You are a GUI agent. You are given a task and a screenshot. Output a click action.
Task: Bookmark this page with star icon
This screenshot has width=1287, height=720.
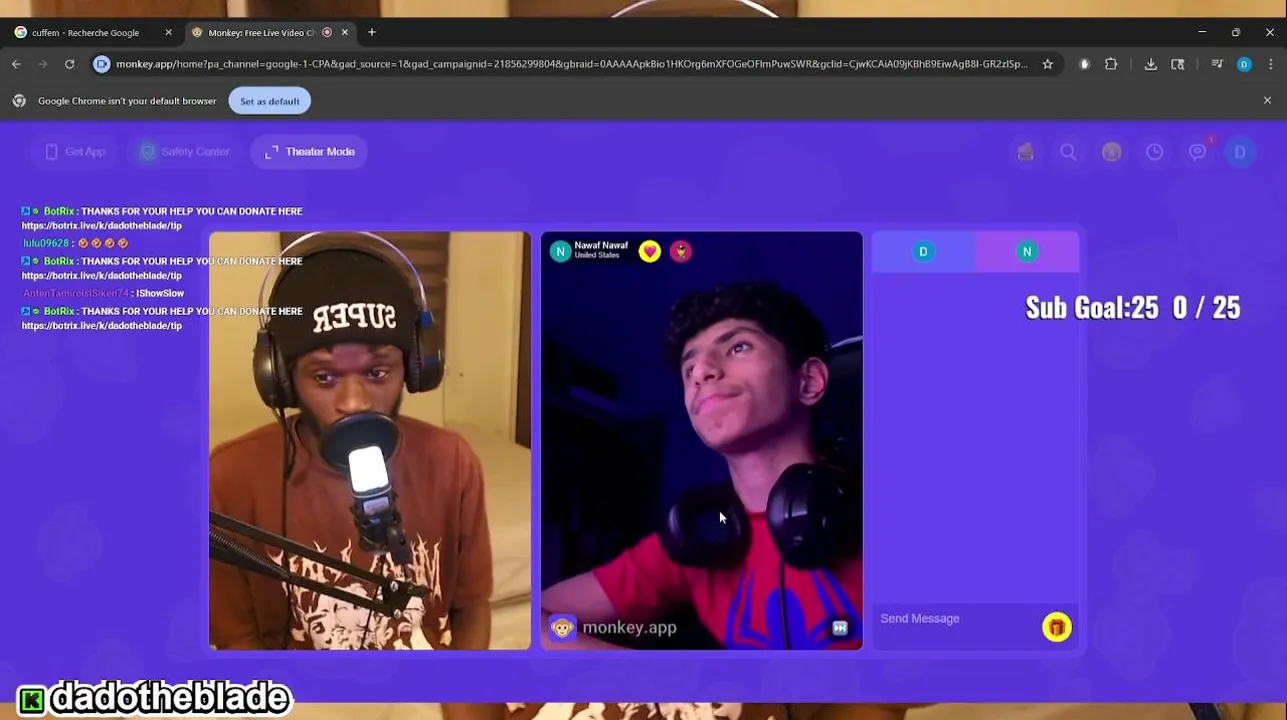pyautogui.click(x=1047, y=64)
